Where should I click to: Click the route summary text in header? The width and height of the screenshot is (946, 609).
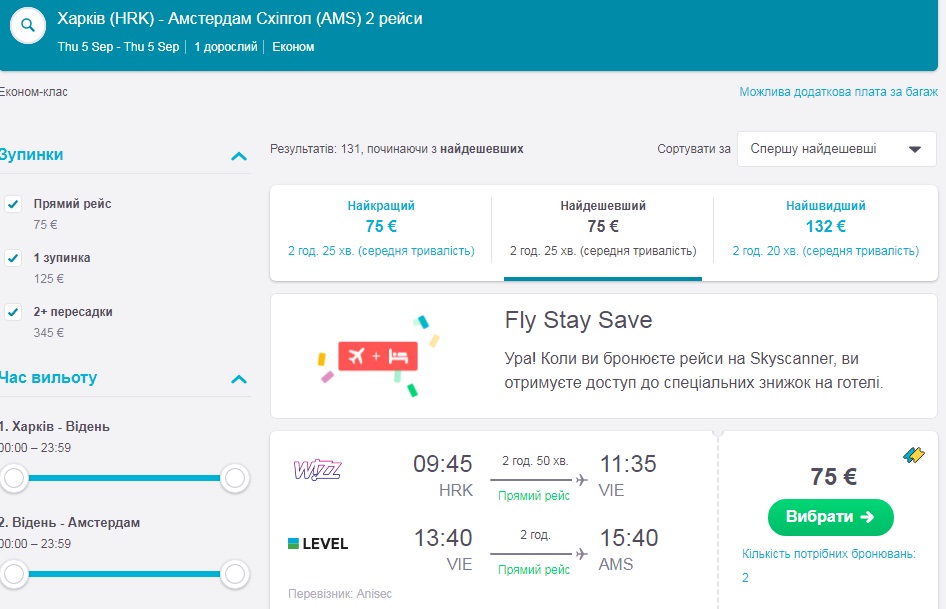(x=240, y=19)
